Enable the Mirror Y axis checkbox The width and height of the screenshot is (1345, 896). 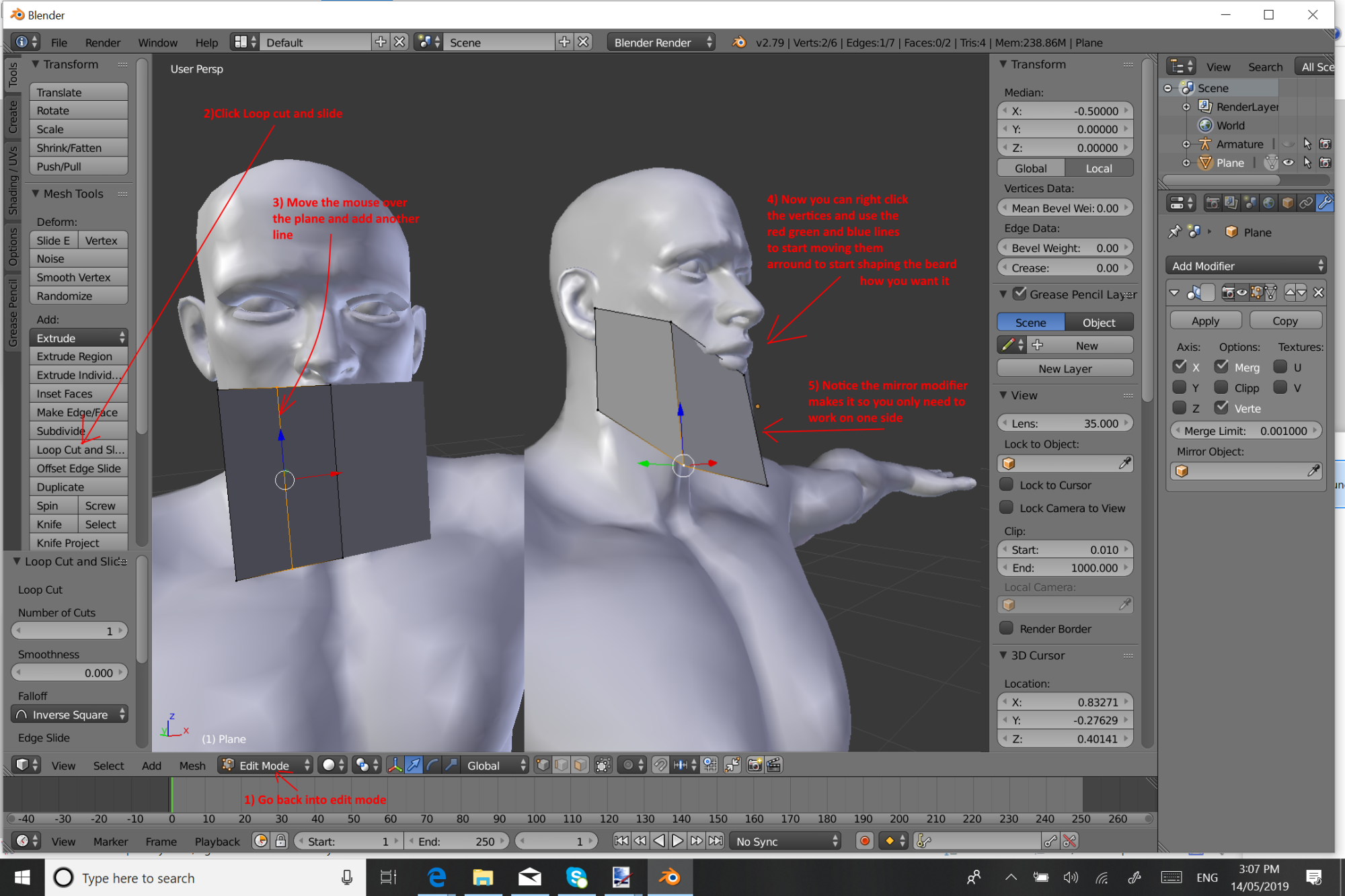click(x=1180, y=387)
